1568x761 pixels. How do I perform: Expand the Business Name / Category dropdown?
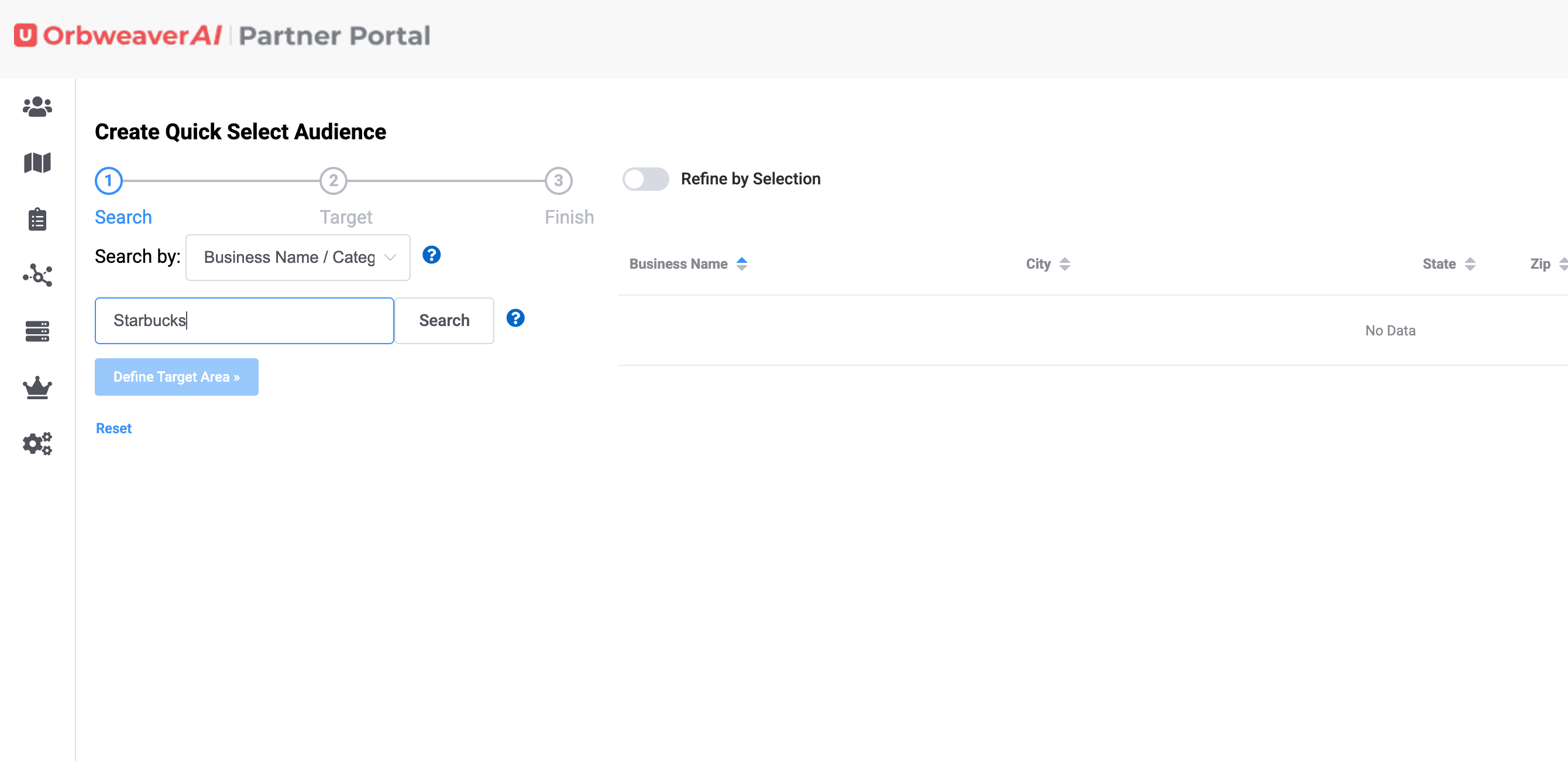point(298,258)
